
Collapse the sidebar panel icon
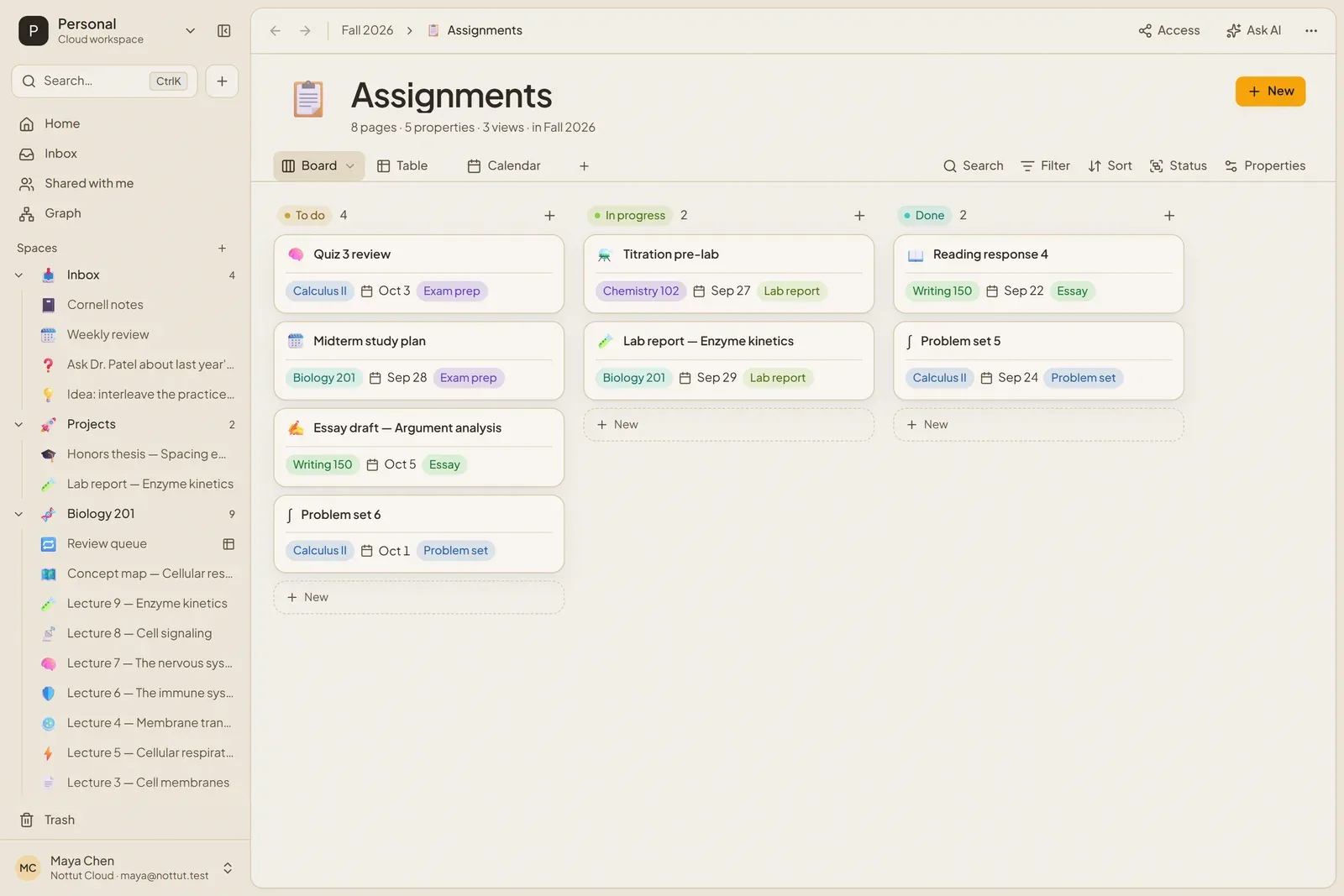click(223, 31)
